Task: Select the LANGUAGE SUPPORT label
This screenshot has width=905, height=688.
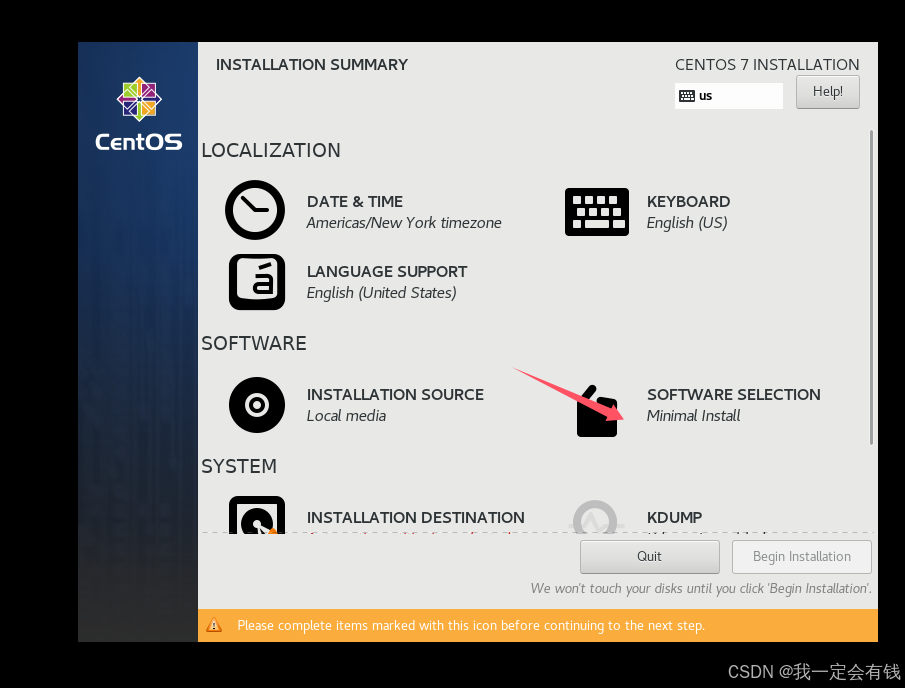Action: 387,271
